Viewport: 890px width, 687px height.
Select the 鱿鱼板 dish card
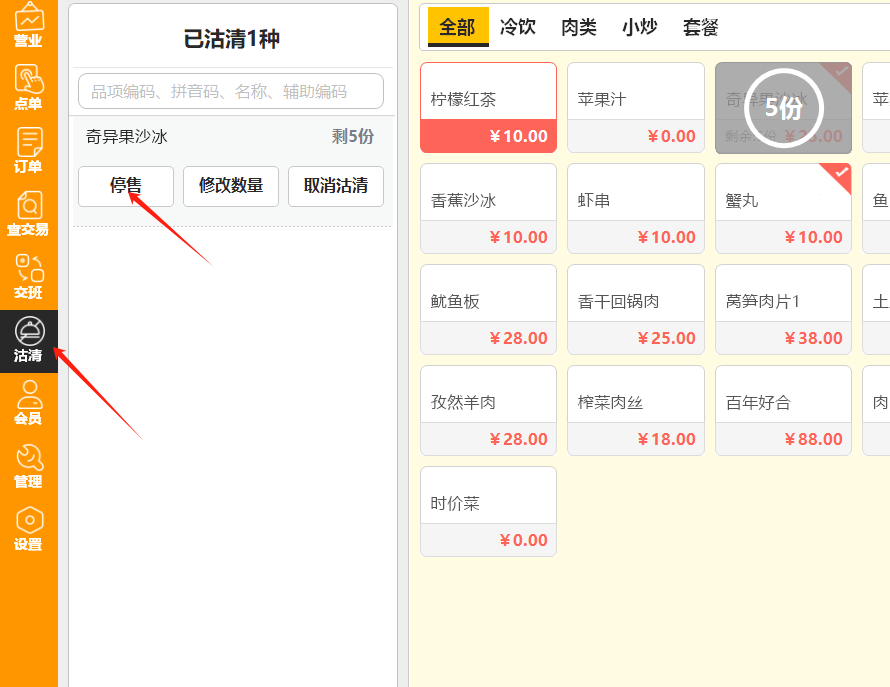(x=488, y=309)
